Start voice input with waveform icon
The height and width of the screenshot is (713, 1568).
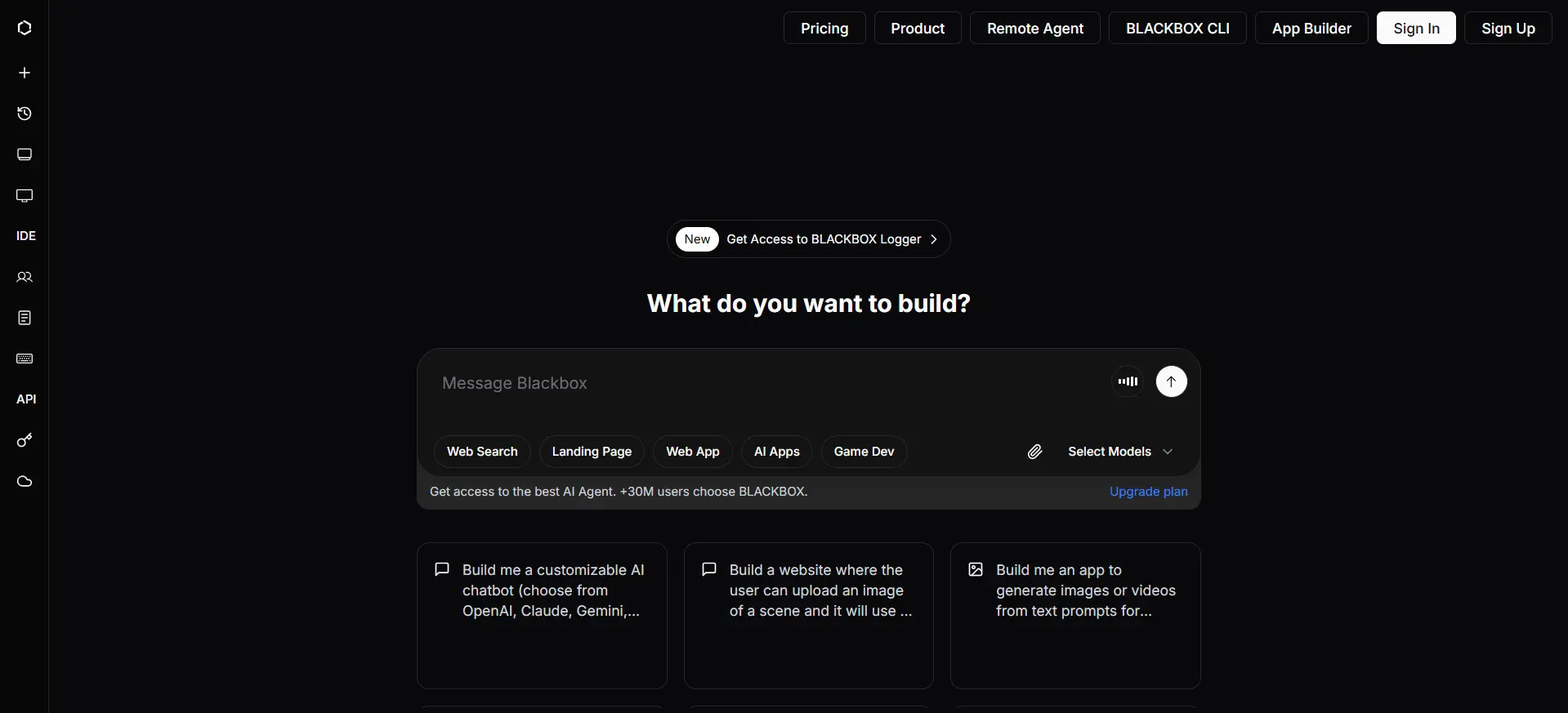pos(1128,381)
